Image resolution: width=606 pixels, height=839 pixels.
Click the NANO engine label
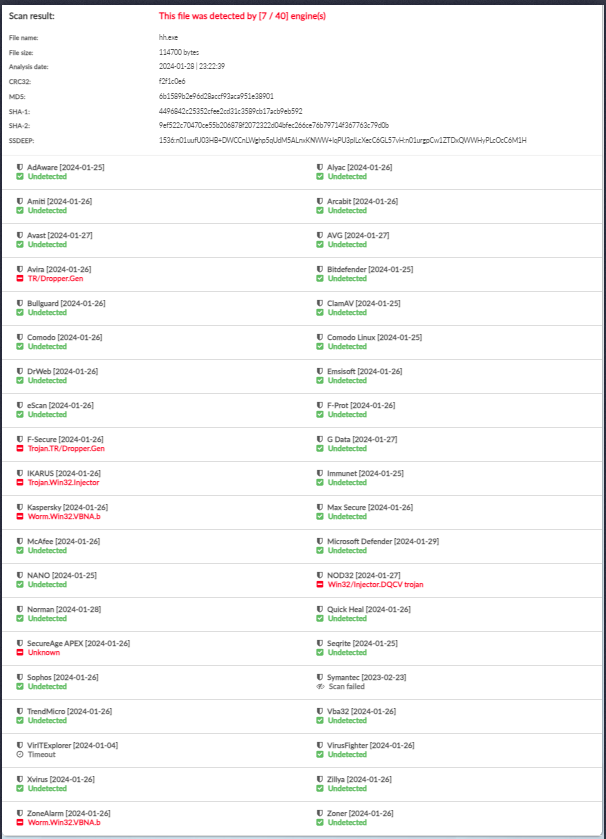[39, 575]
